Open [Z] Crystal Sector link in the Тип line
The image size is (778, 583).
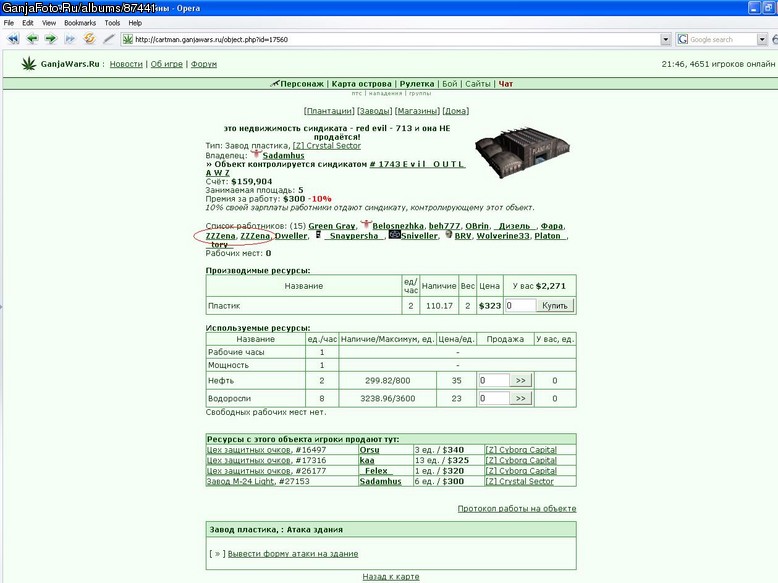(326, 146)
